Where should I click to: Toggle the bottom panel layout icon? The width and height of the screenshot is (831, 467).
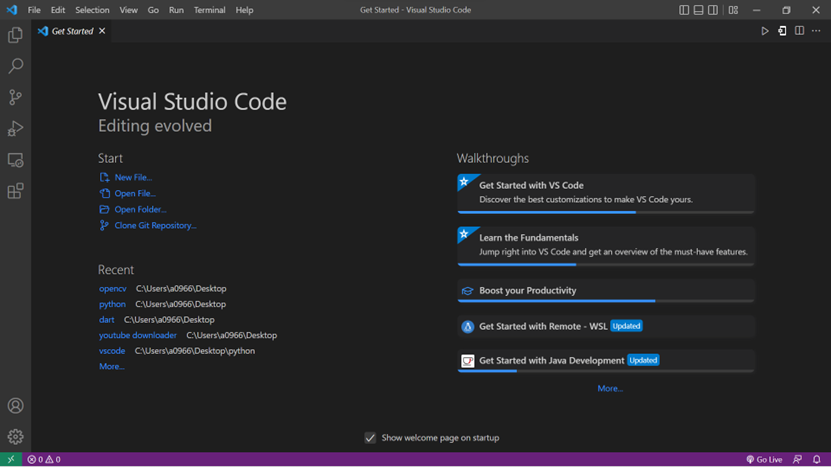(699, 10)
